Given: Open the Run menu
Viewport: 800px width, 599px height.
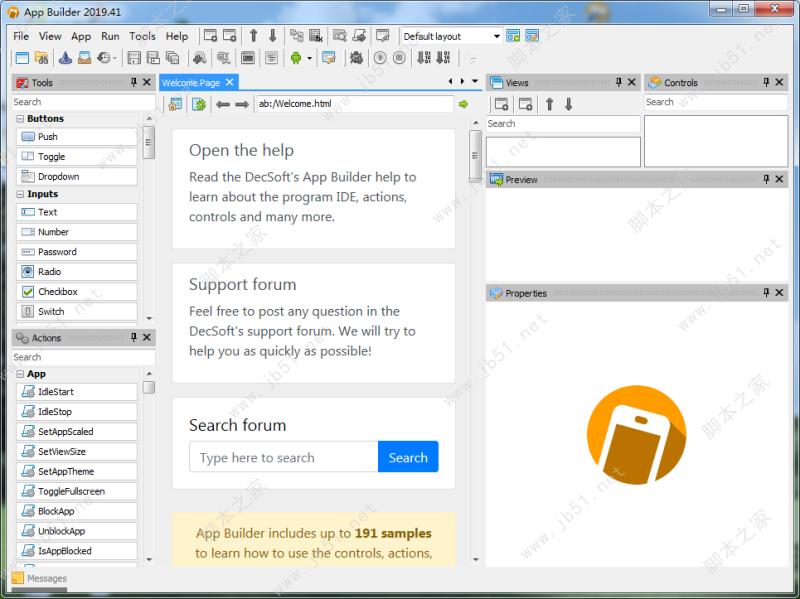Looking at the screenshot, I should (x=110, y=36).
